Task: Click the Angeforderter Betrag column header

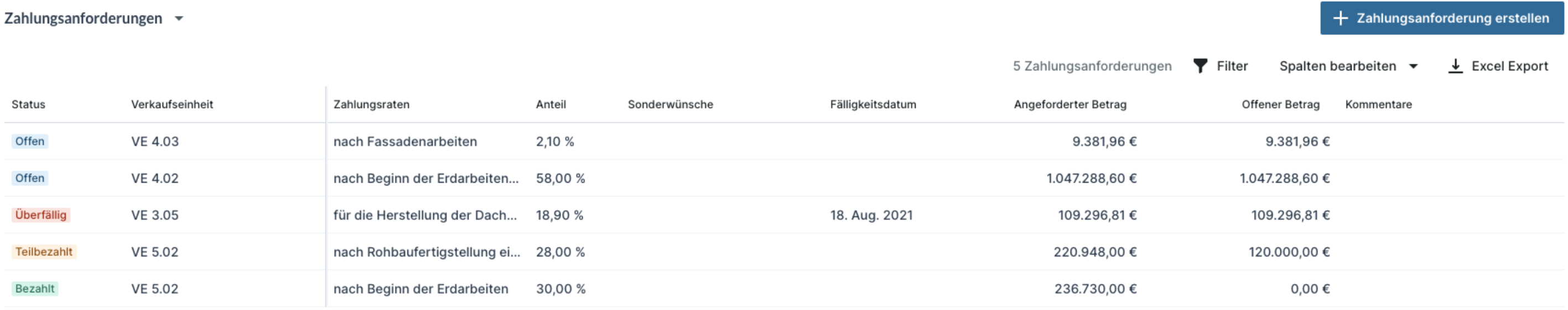Action: pos(1069,104)
